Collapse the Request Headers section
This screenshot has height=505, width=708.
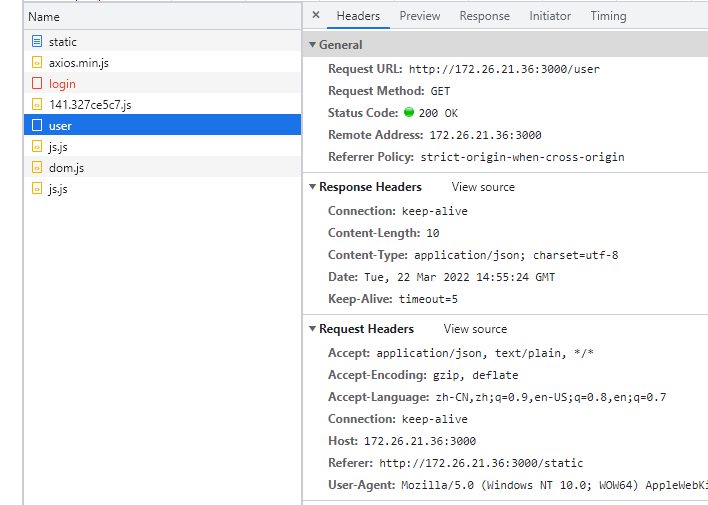[313, 329]
